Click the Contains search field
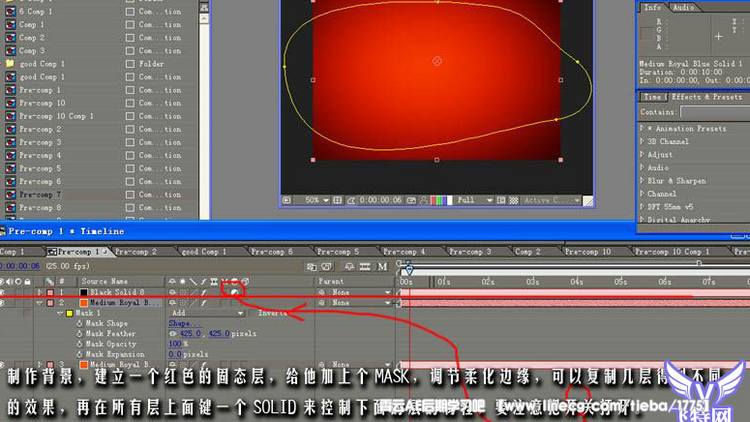The image size is (750, 422). pyautogui.click(x=715, y=112)
